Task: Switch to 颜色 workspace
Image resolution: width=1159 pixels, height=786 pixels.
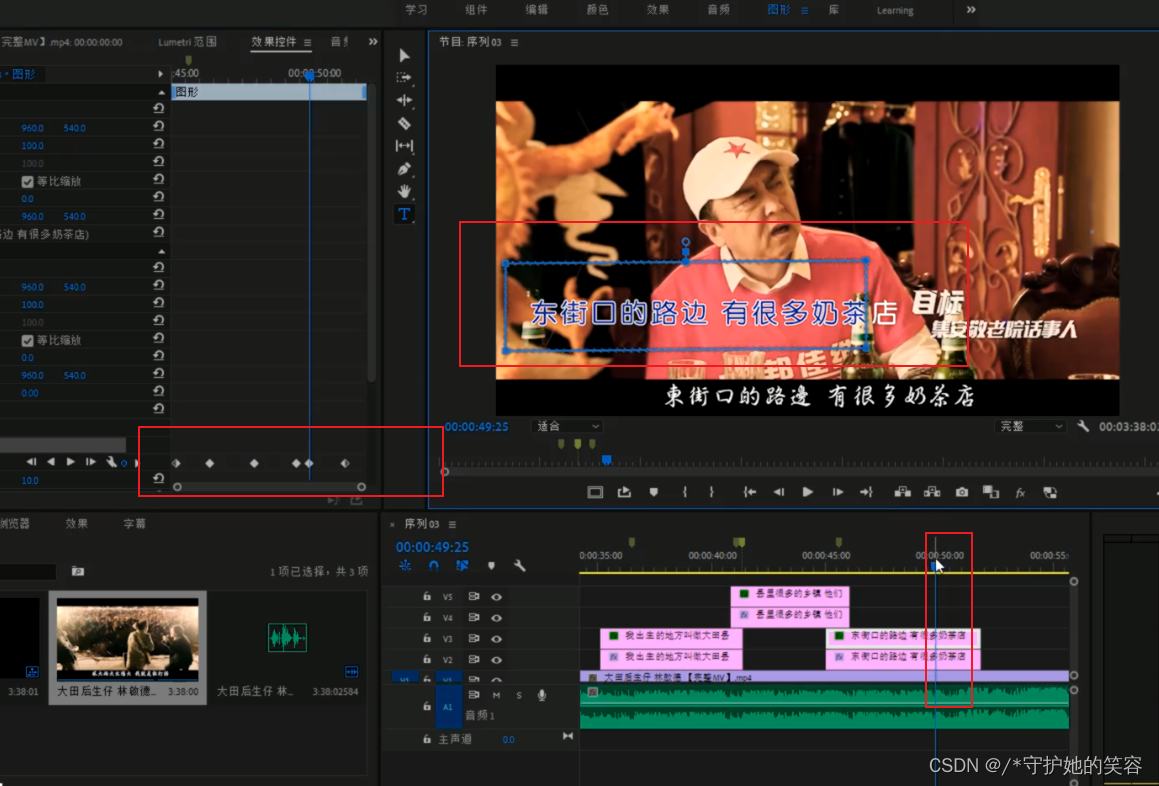Action: pos(597,10)
